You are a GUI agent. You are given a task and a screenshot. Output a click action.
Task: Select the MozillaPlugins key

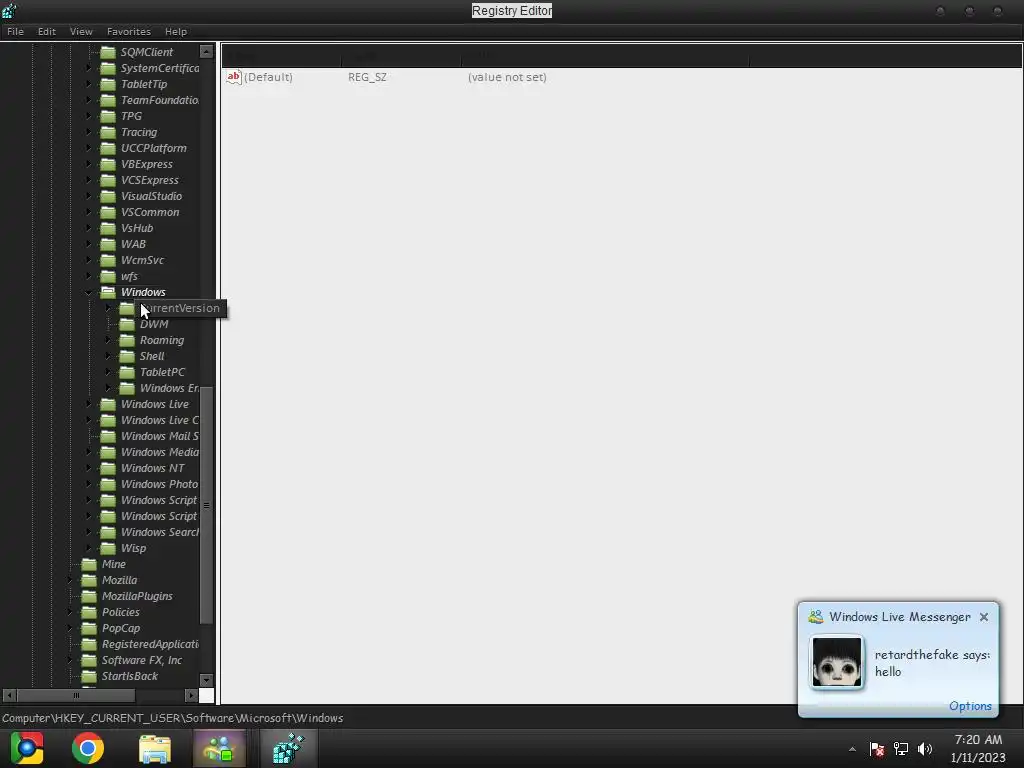click(137, 596)
